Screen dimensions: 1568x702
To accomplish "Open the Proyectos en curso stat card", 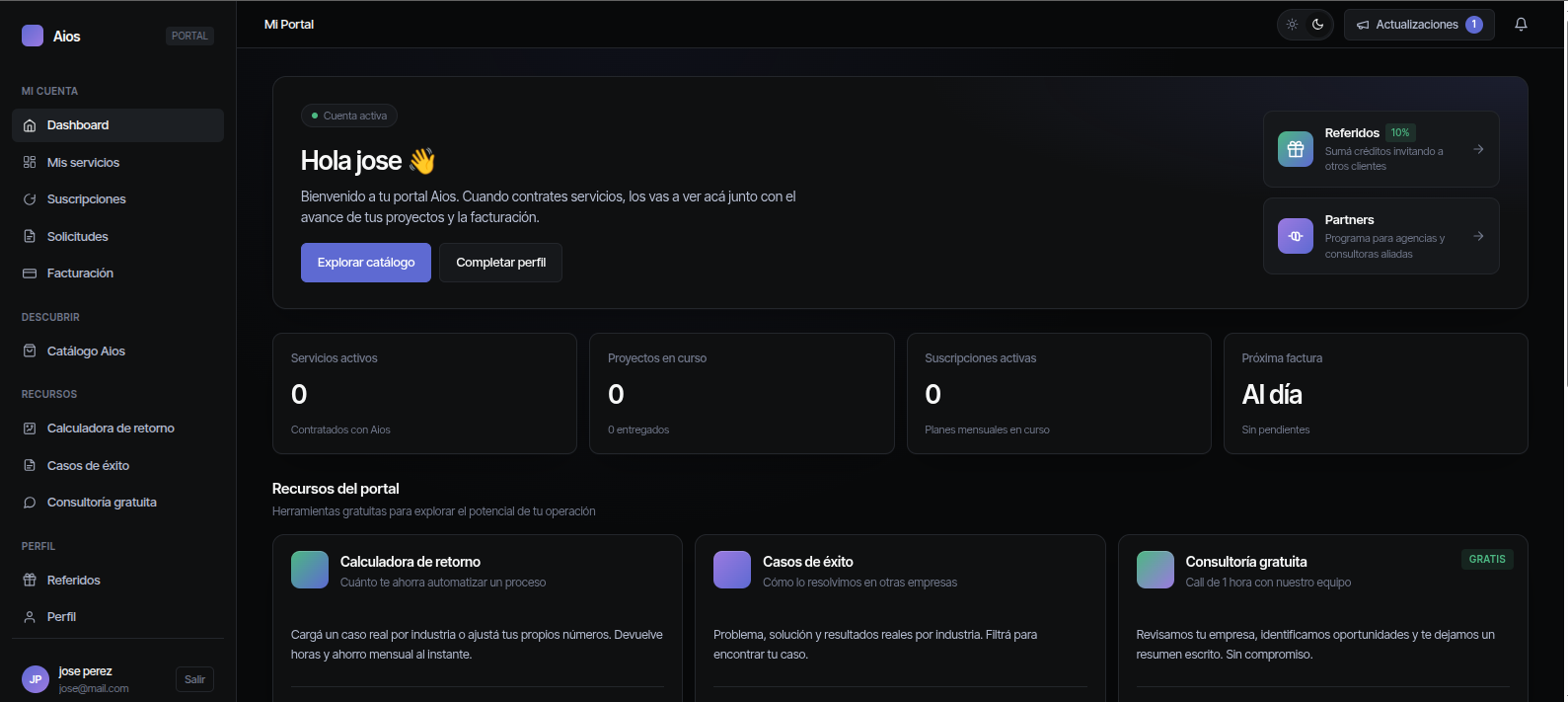I will [742, 394].
